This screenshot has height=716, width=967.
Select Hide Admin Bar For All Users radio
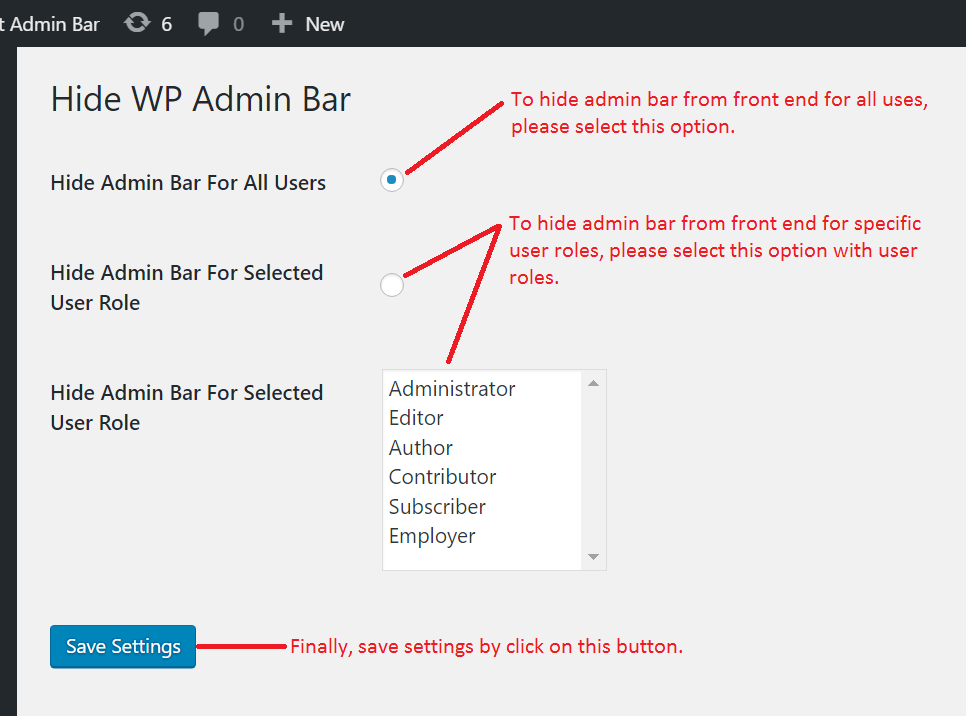click(392, 180)
